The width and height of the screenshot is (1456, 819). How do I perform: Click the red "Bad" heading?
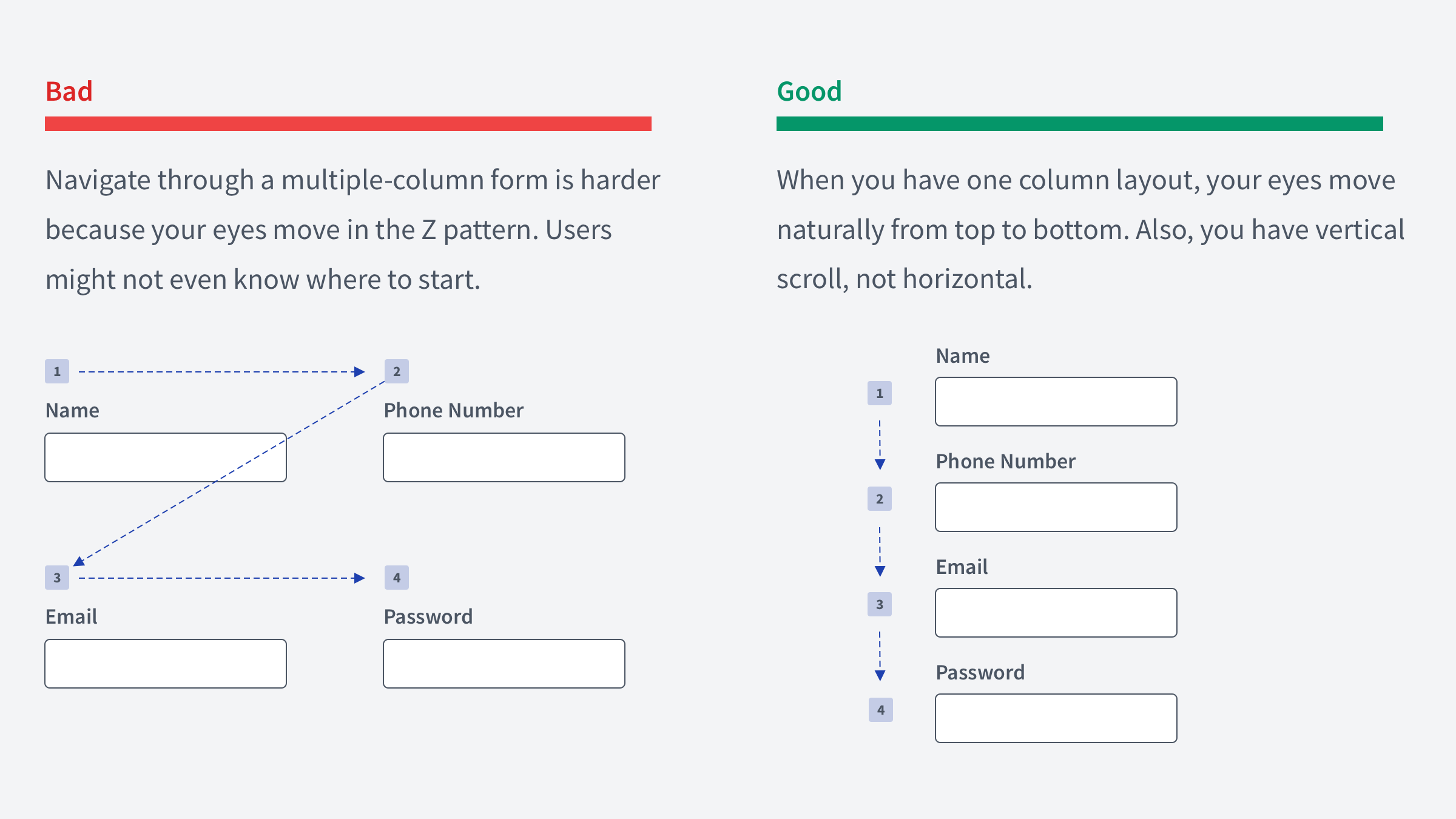69,92
